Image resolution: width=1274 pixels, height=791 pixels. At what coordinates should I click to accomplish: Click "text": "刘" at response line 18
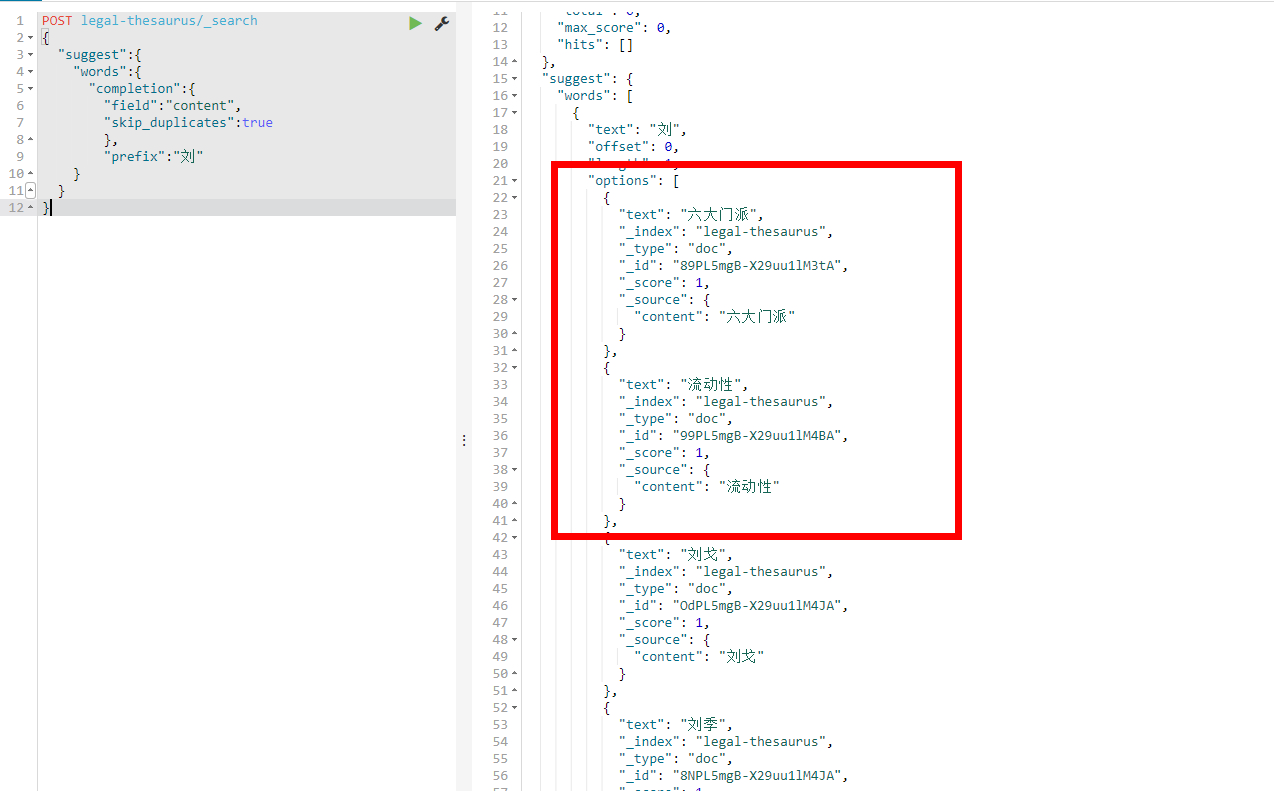[x=638, y=129]
